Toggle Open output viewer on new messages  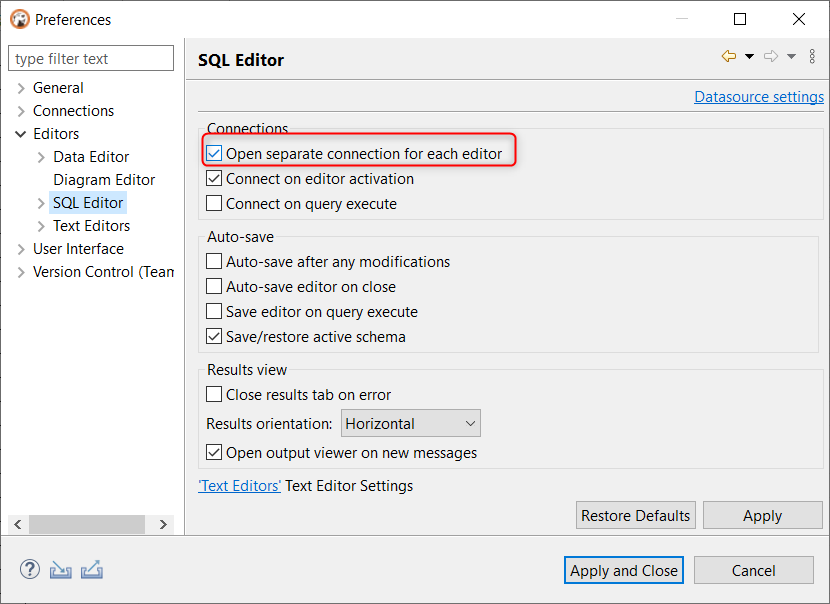click(214, 453)
